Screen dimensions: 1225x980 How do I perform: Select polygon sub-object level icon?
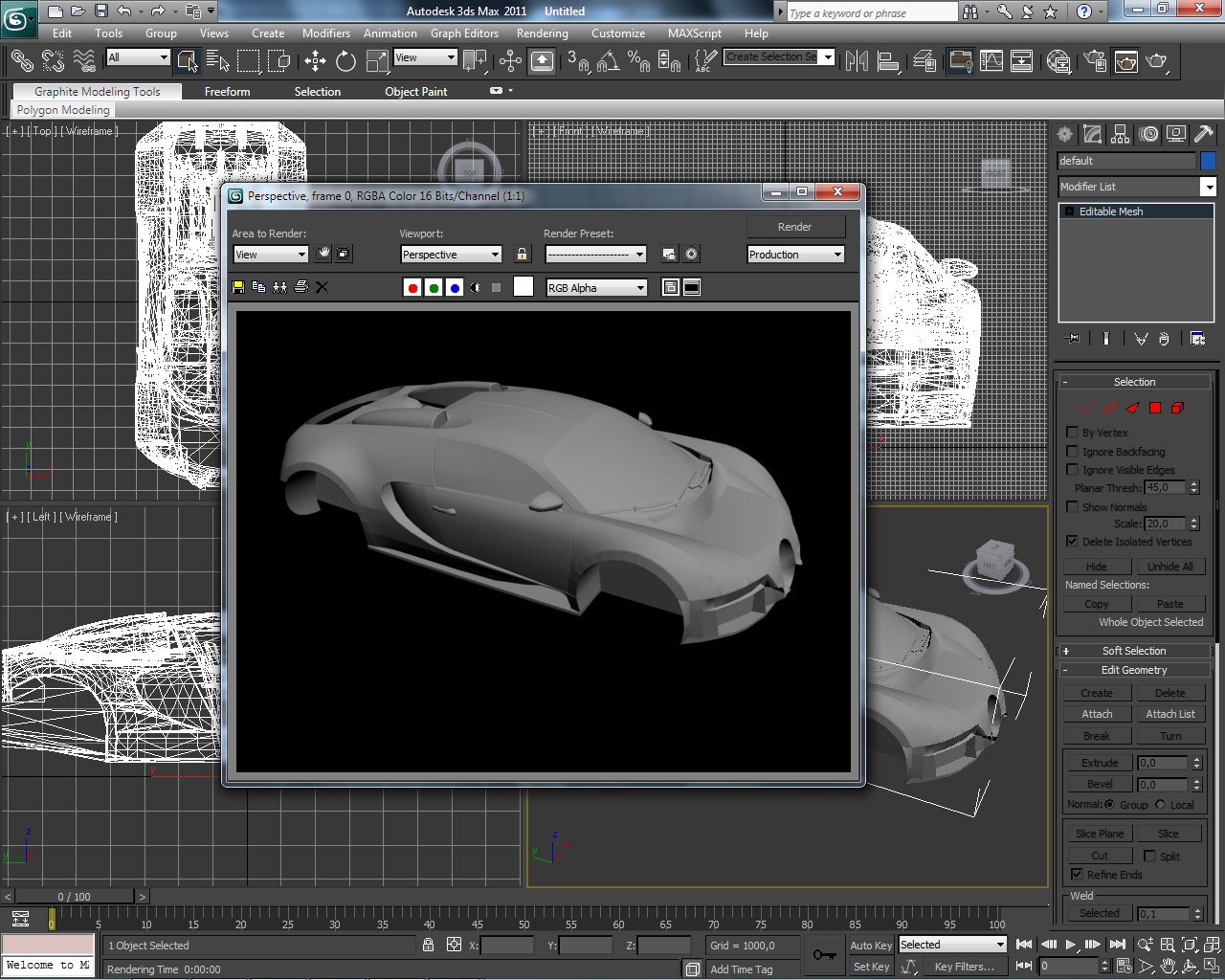[1155, 408]
